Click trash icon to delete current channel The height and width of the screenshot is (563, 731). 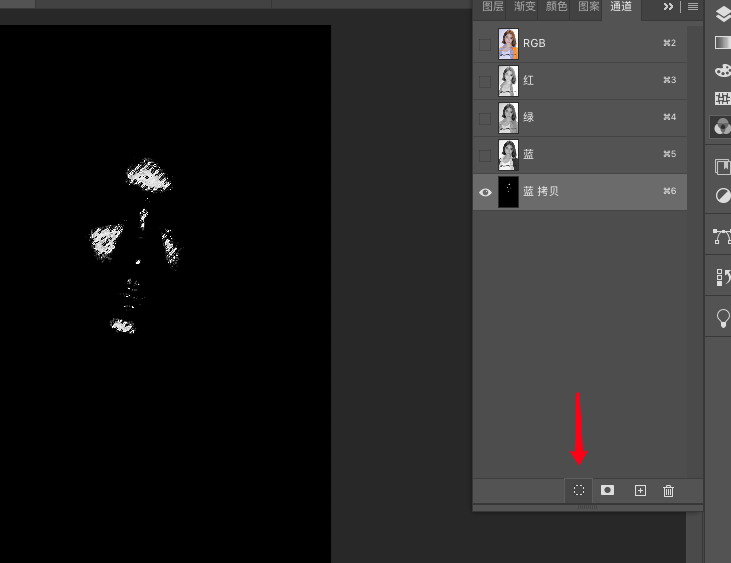point(669,491)
